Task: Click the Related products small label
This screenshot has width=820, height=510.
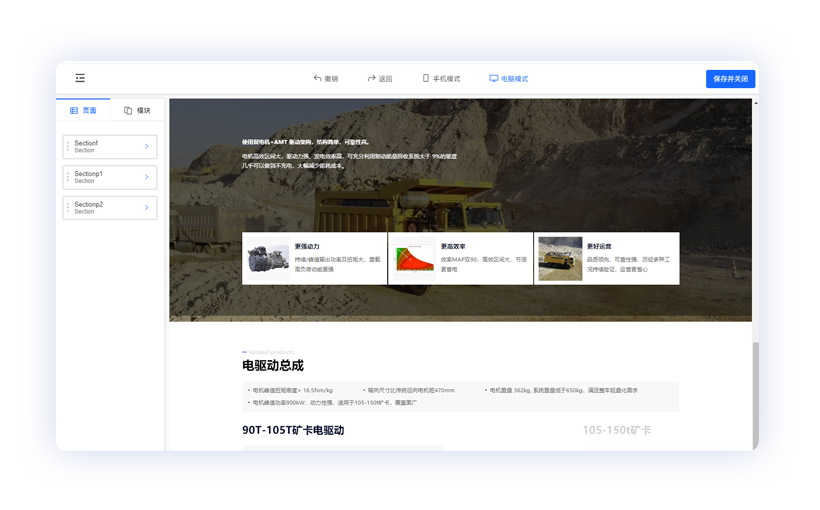Action: tap(271, 352)
